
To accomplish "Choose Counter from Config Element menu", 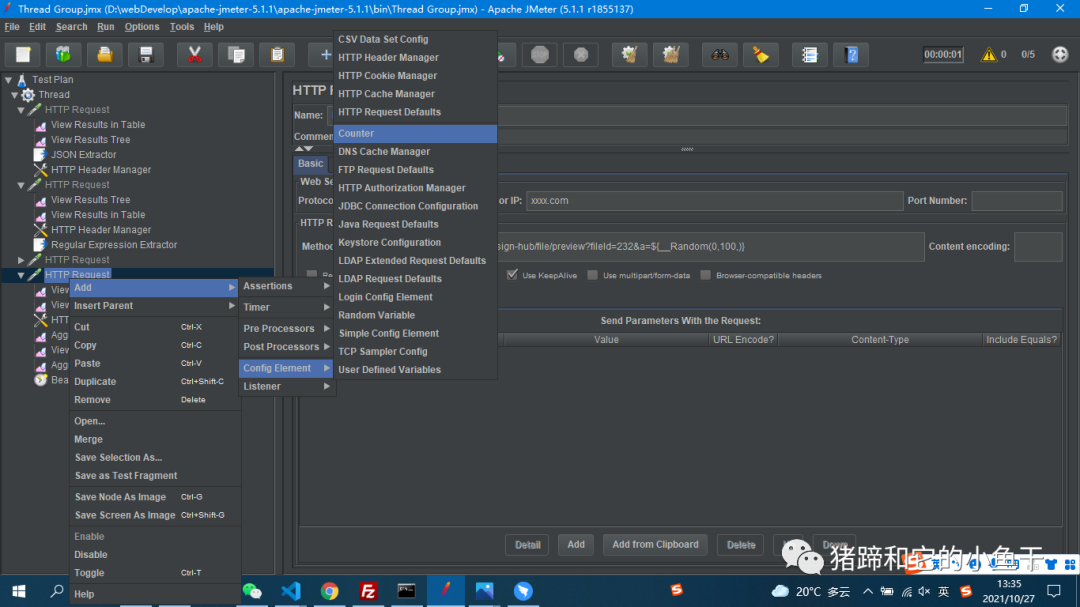I will click(415, 134).
